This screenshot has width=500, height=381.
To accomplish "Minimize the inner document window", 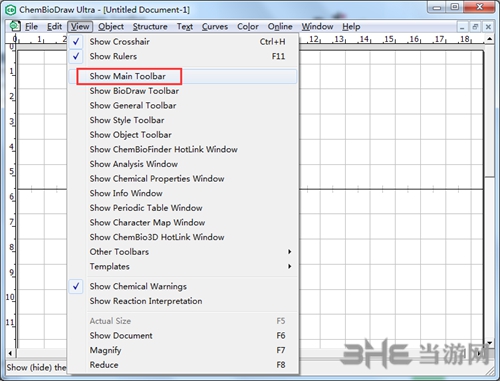I will pyautogui.click(x=462, y=27).
